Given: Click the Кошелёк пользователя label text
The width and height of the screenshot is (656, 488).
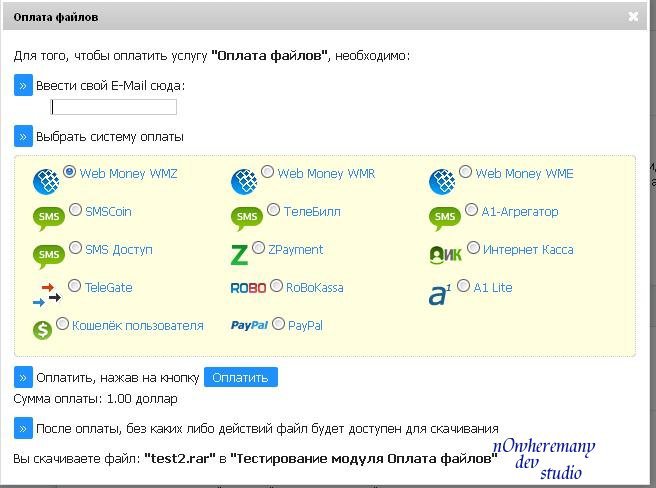Looking at the screenshot, I should point(138,326).
